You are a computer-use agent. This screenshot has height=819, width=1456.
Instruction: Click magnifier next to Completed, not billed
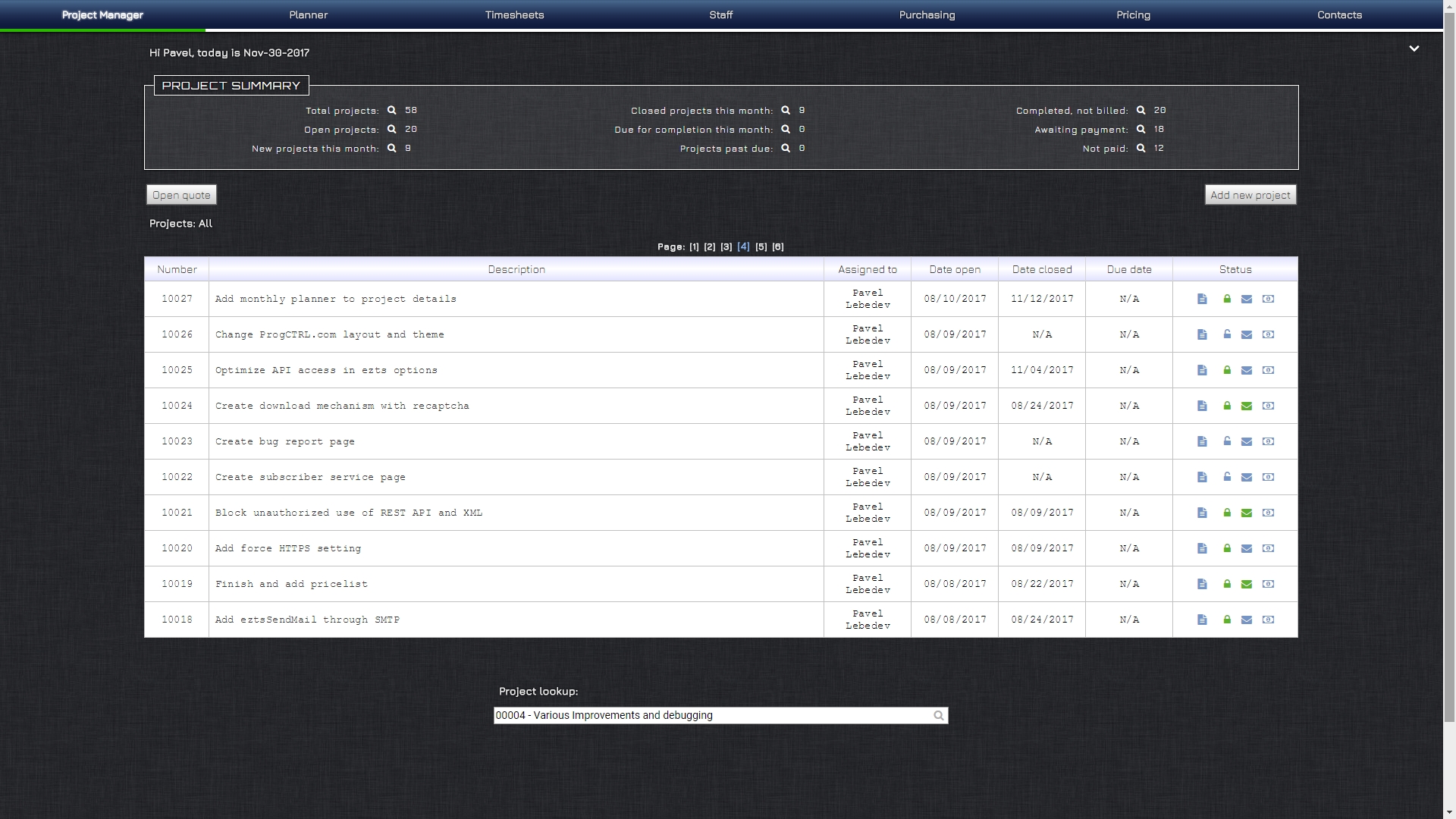(x=1141, y=110)
